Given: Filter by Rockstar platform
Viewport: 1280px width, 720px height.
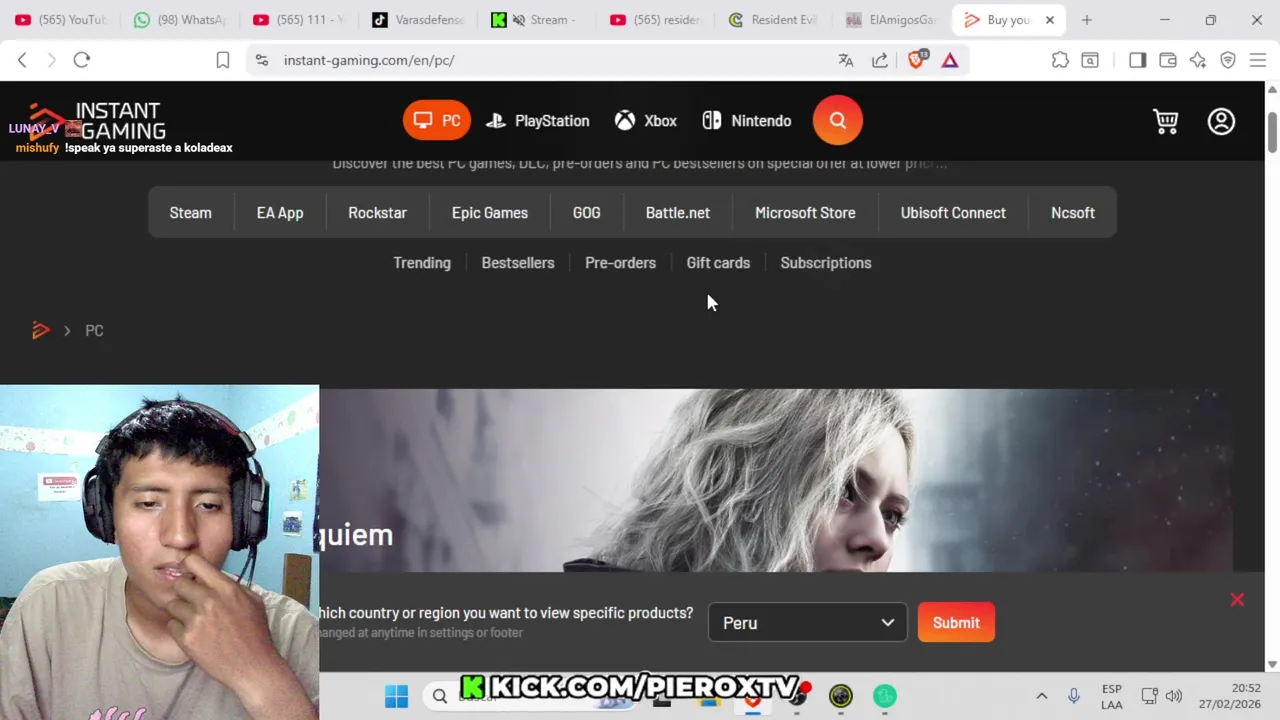Looking at the screenshot, I should [x=378, y=213].
